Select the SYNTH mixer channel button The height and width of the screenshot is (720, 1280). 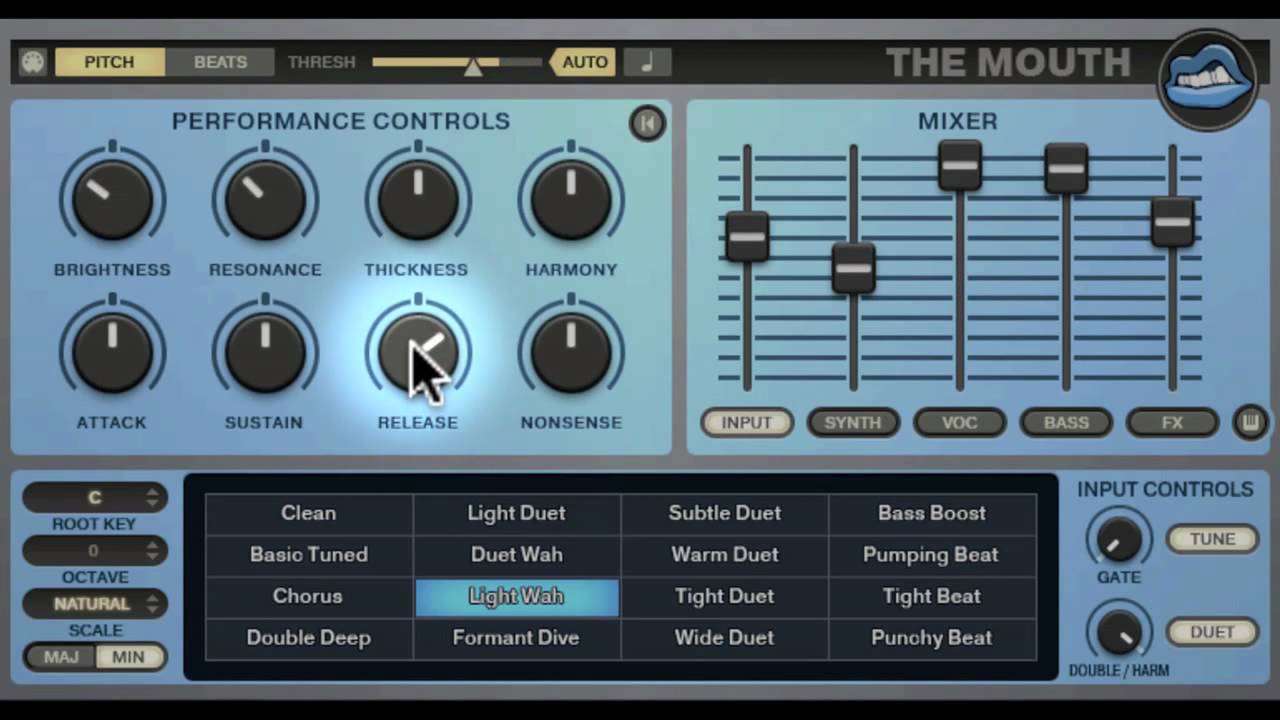[853, 422]
